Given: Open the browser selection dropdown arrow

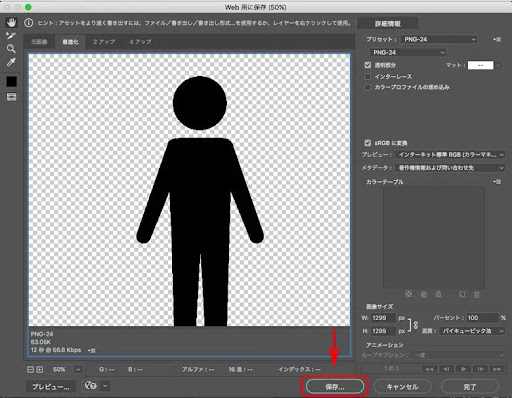Looking at the screenshot, I should [105, 386].
